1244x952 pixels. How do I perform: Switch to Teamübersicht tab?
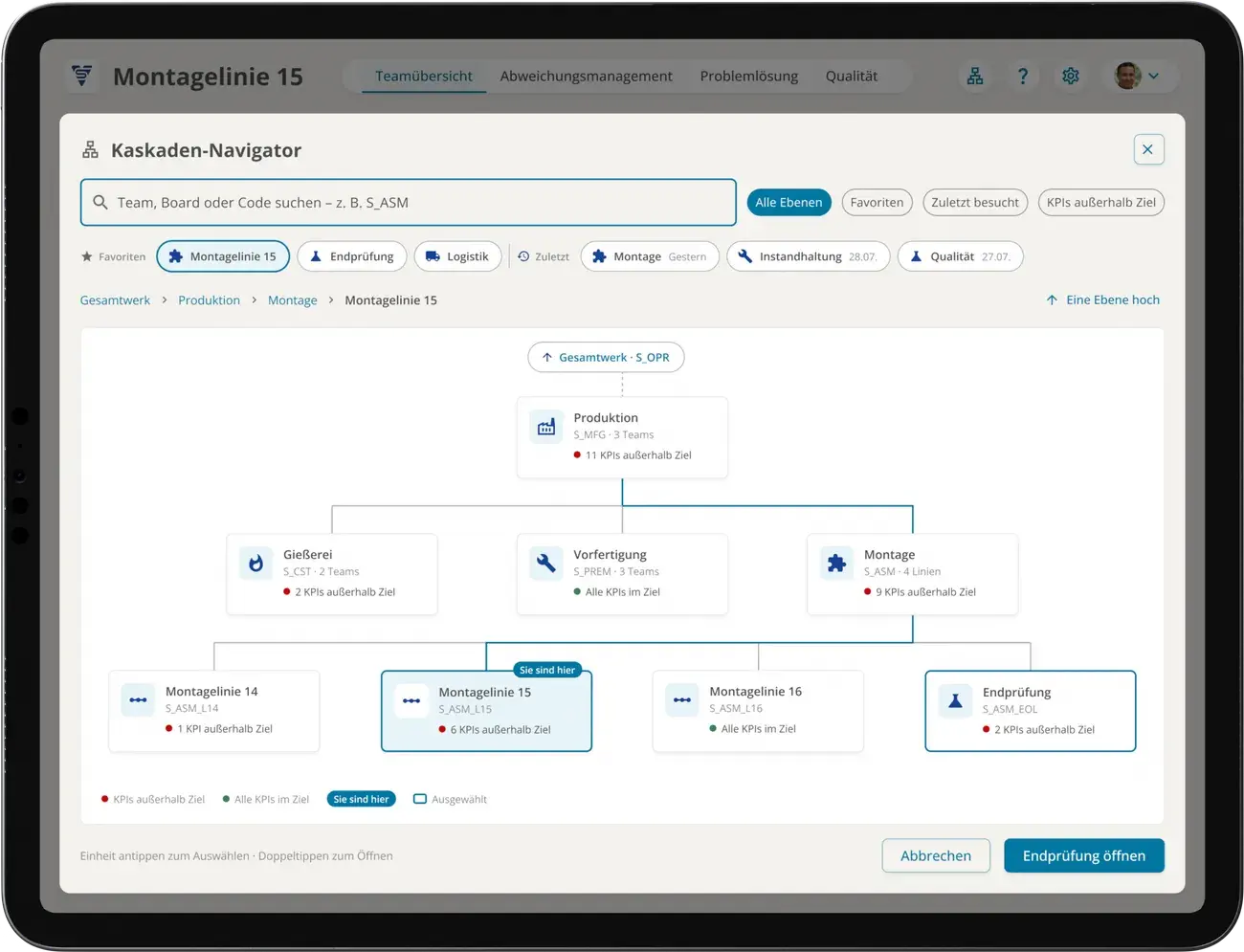(424, 77)
